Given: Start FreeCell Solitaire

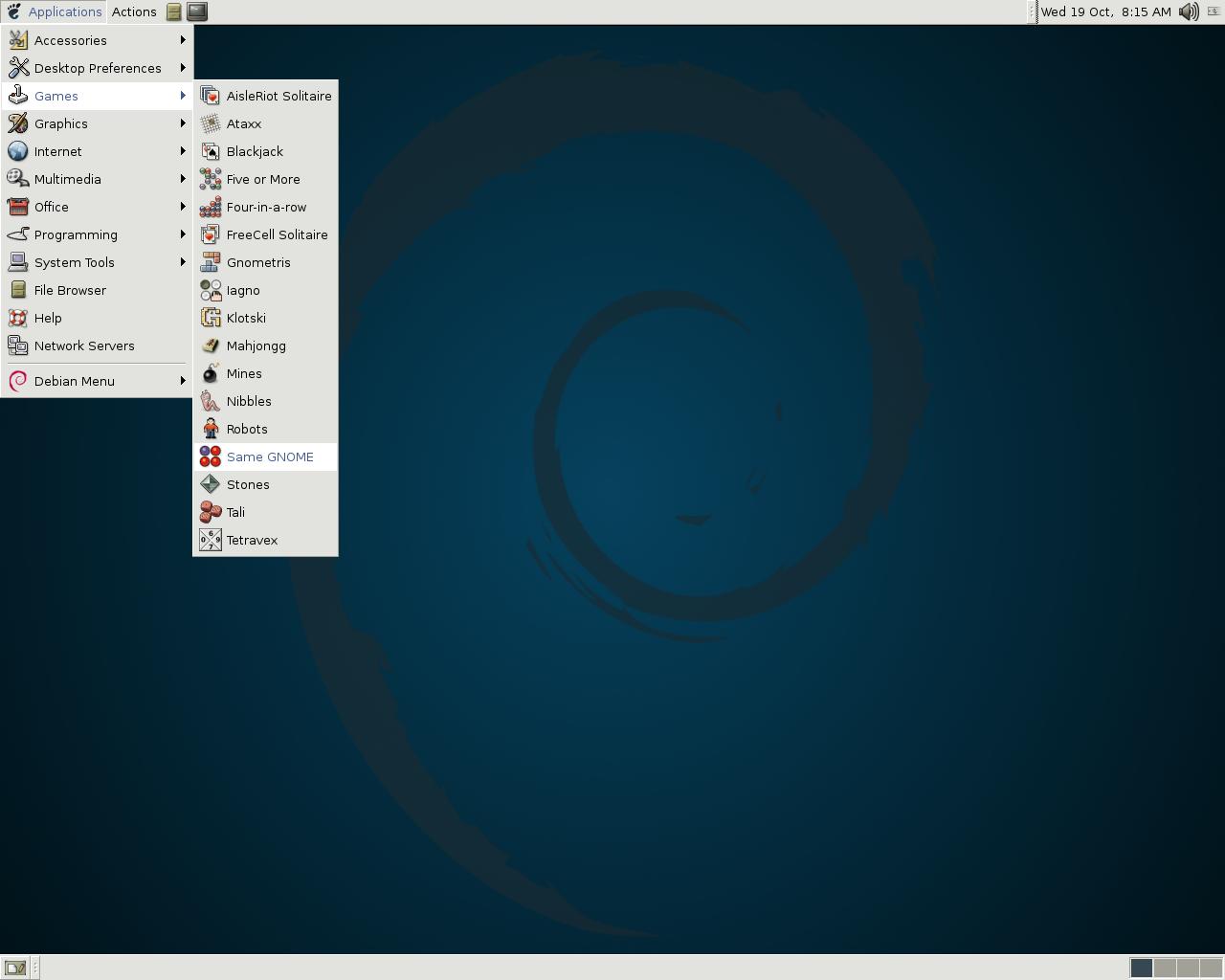Looking at the screenshot, I should tap(265, 234).
